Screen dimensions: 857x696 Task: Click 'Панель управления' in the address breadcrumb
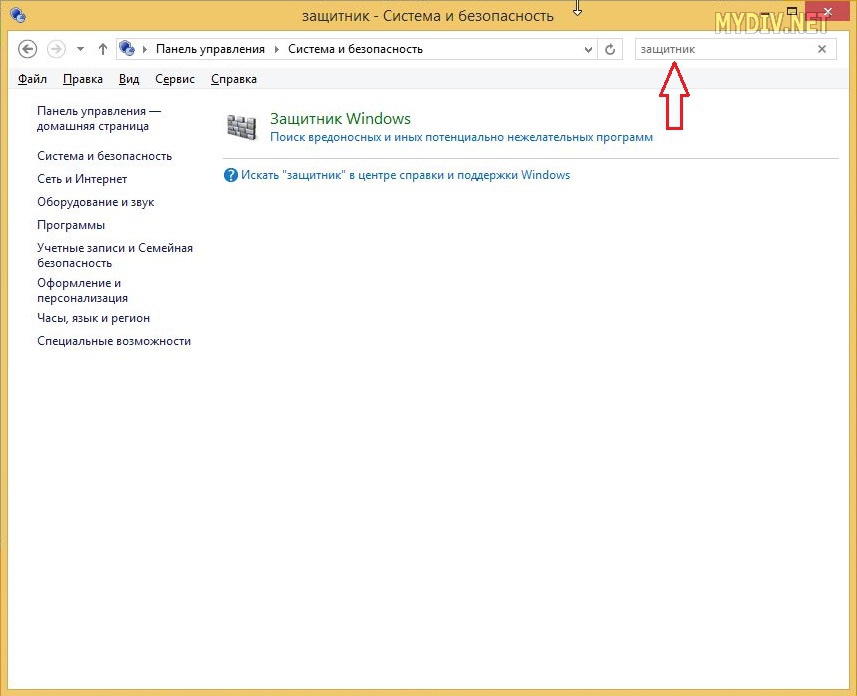click(210, 49)
